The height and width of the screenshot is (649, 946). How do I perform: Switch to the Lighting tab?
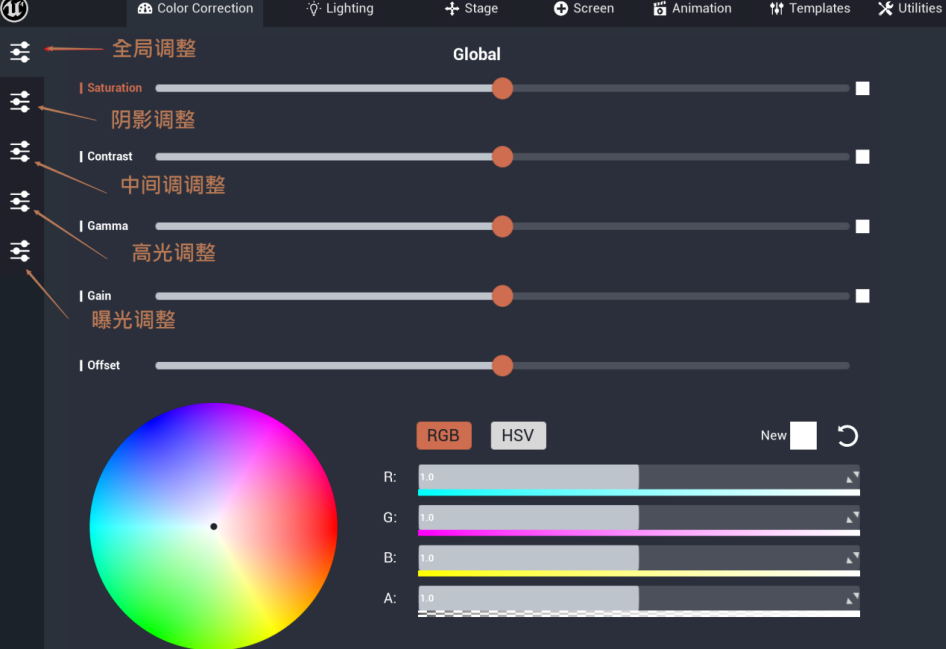[x=340, y=9]
